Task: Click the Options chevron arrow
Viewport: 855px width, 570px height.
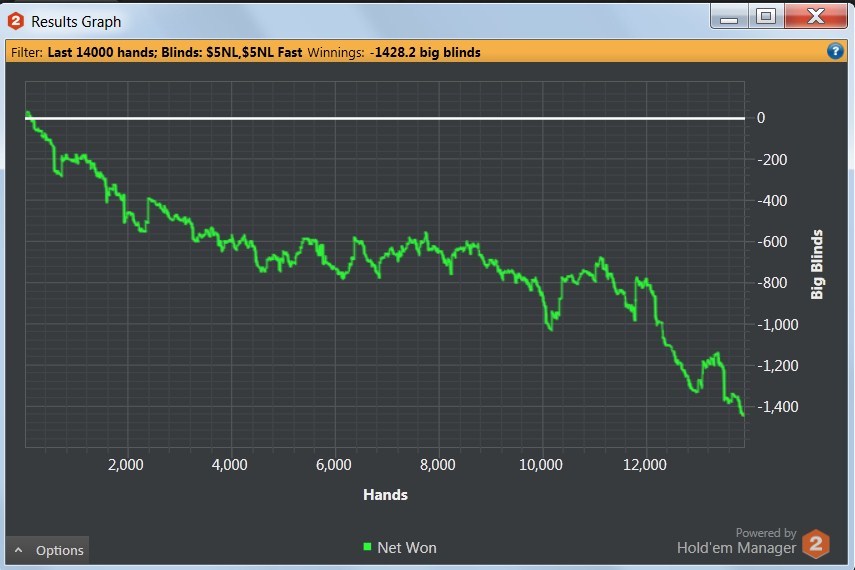Action: (19, 550)
